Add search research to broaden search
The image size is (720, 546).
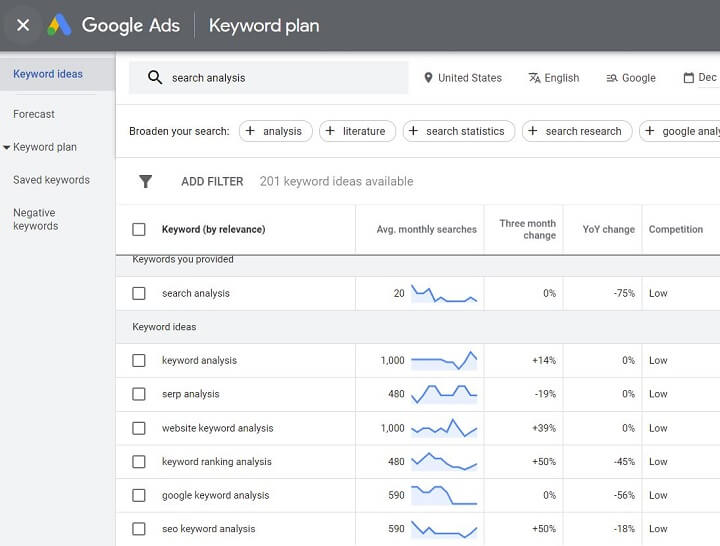point(577,131)
